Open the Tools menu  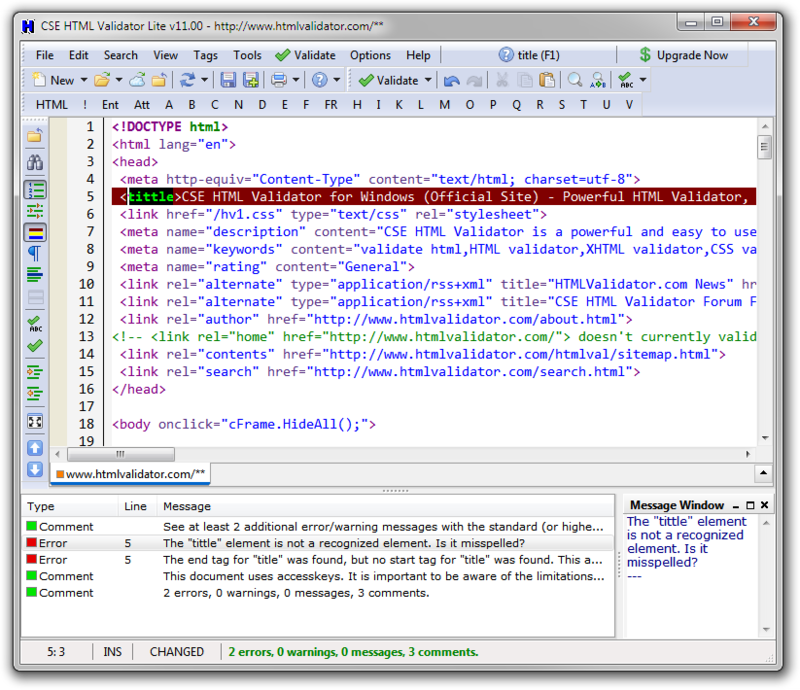(247, 55)
